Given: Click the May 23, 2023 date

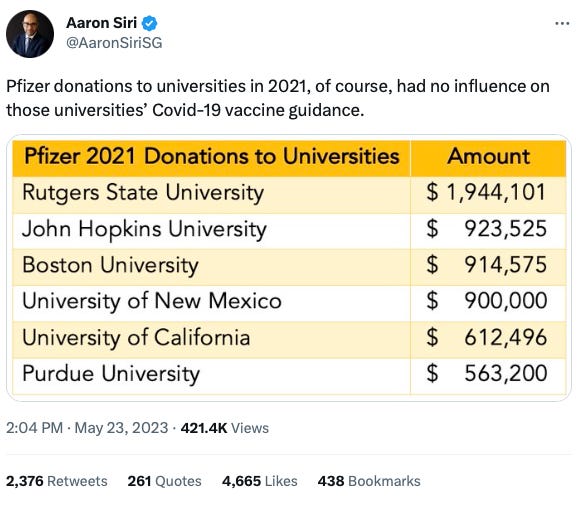Looking at the screenshot, I should tap(121, 428).
